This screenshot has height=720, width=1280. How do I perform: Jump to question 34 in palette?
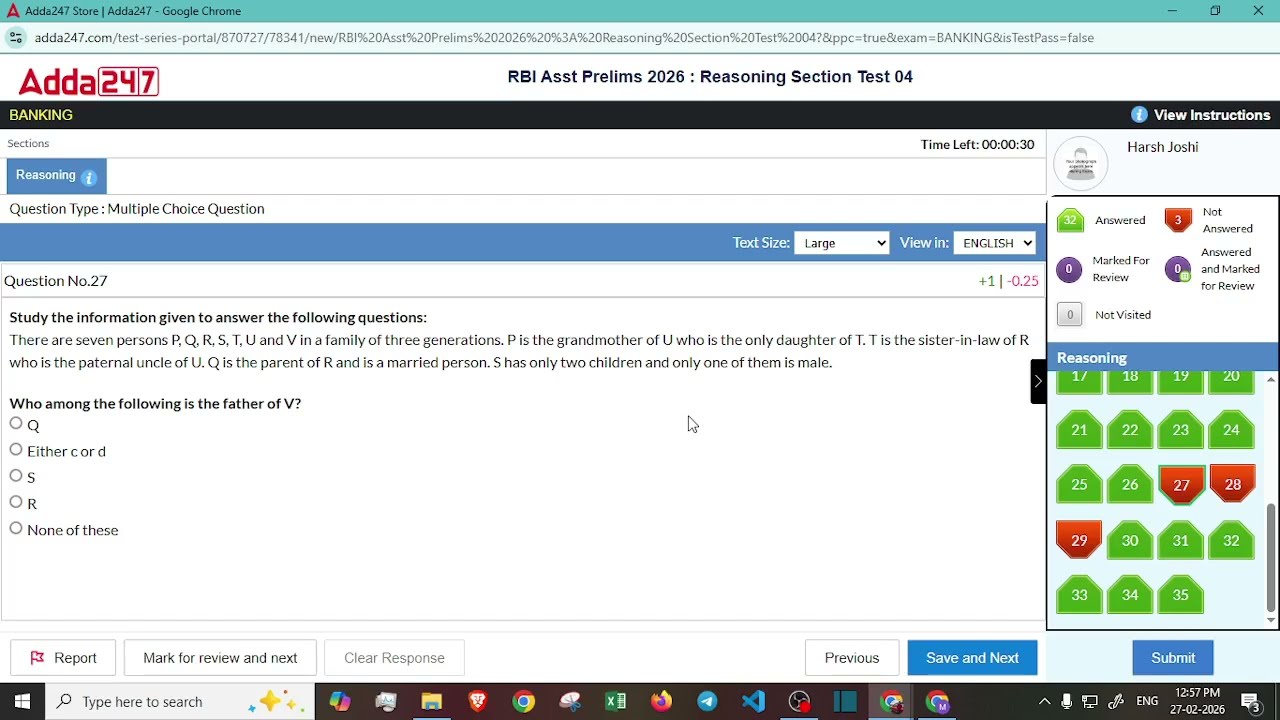click(x=1130, y=595)
